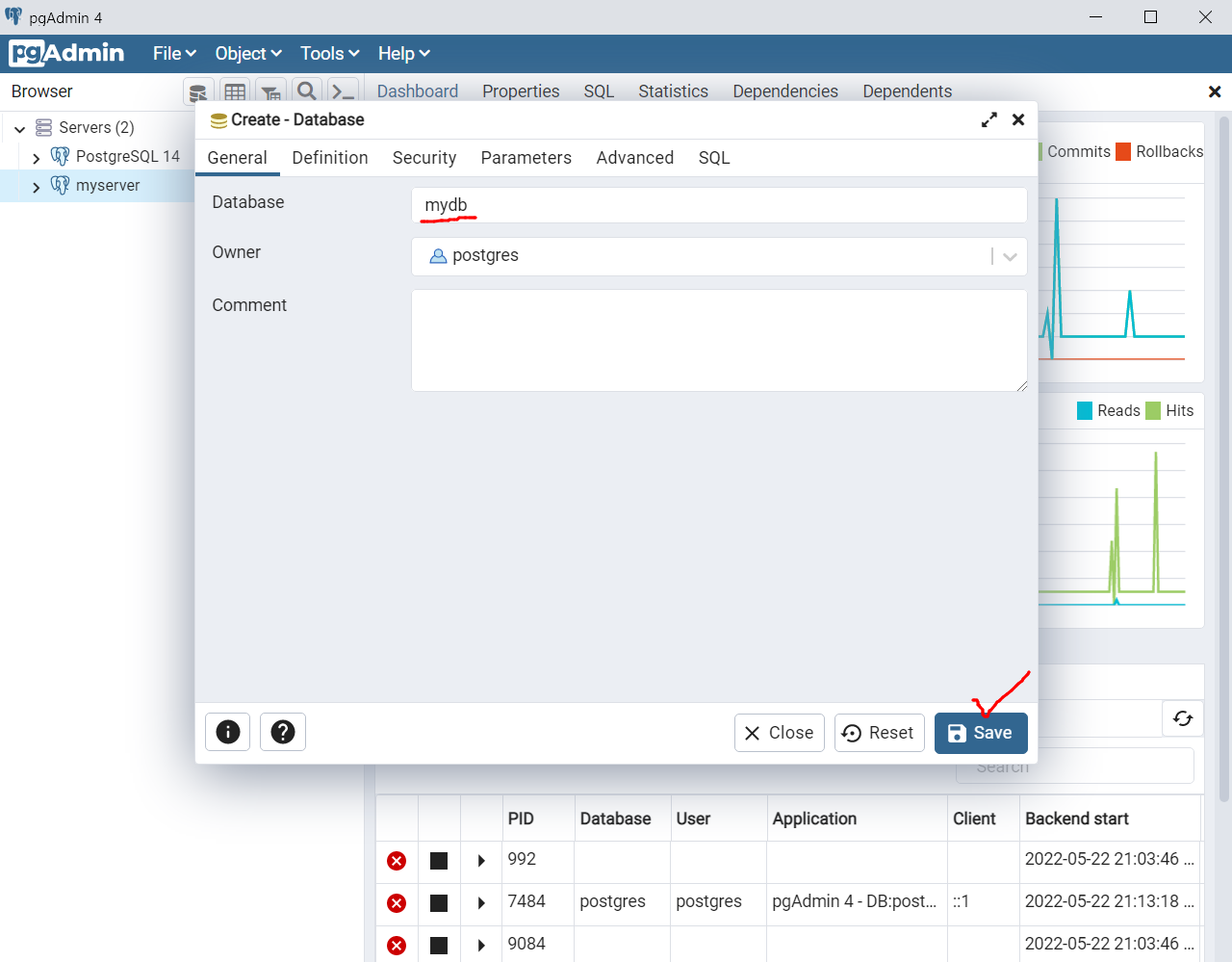The width and height of the screenshot is (1232, 962).
Task: Close the Create - Database dialog with X
Action: [x=1018, y=119]
